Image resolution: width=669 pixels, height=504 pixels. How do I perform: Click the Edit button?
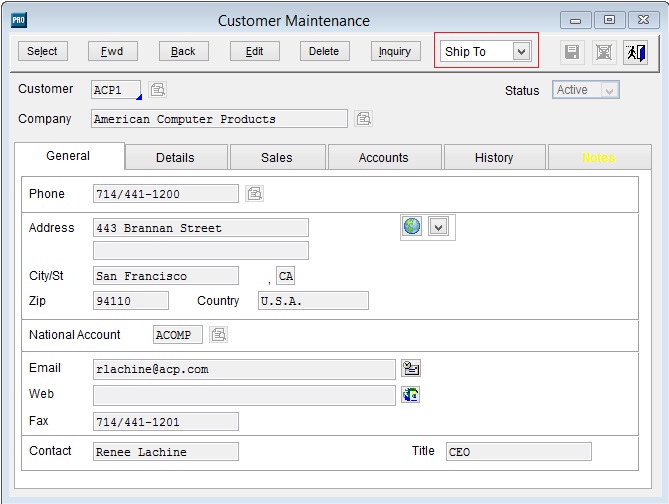coord(255,51)
